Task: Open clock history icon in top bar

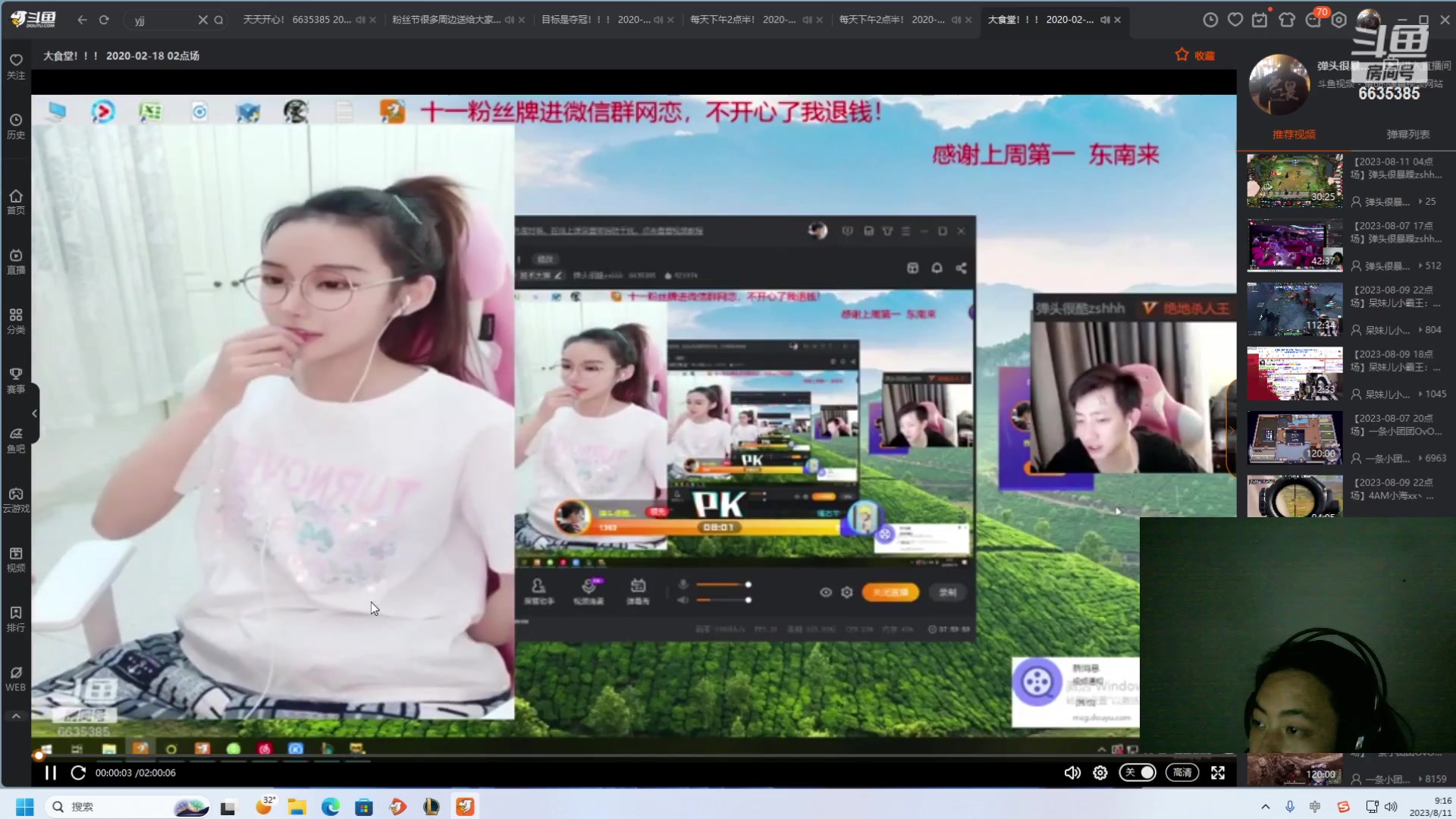Action: pyautogui.click(x=1210, y=20)
